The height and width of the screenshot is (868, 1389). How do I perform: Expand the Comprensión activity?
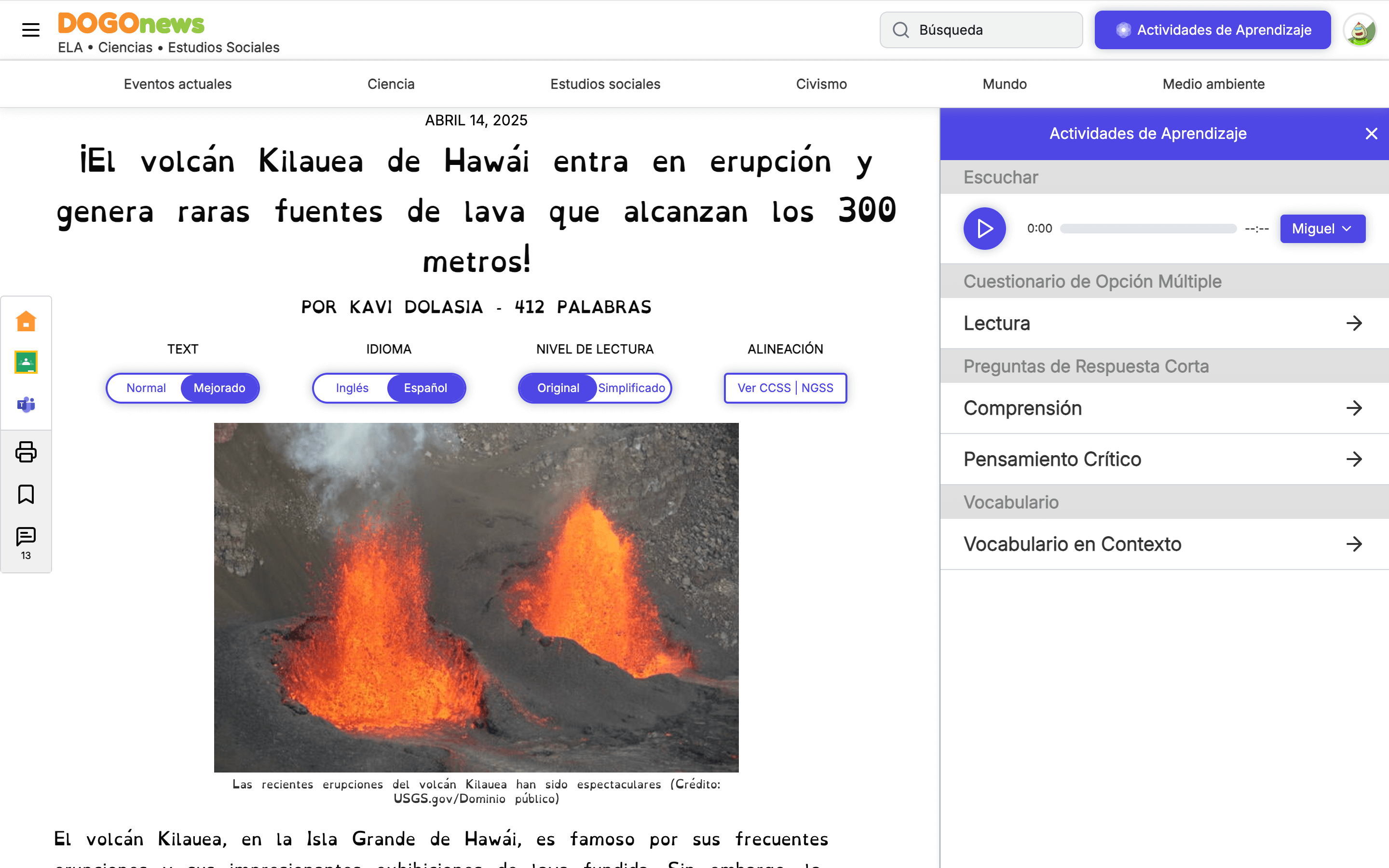[1163, 408]
